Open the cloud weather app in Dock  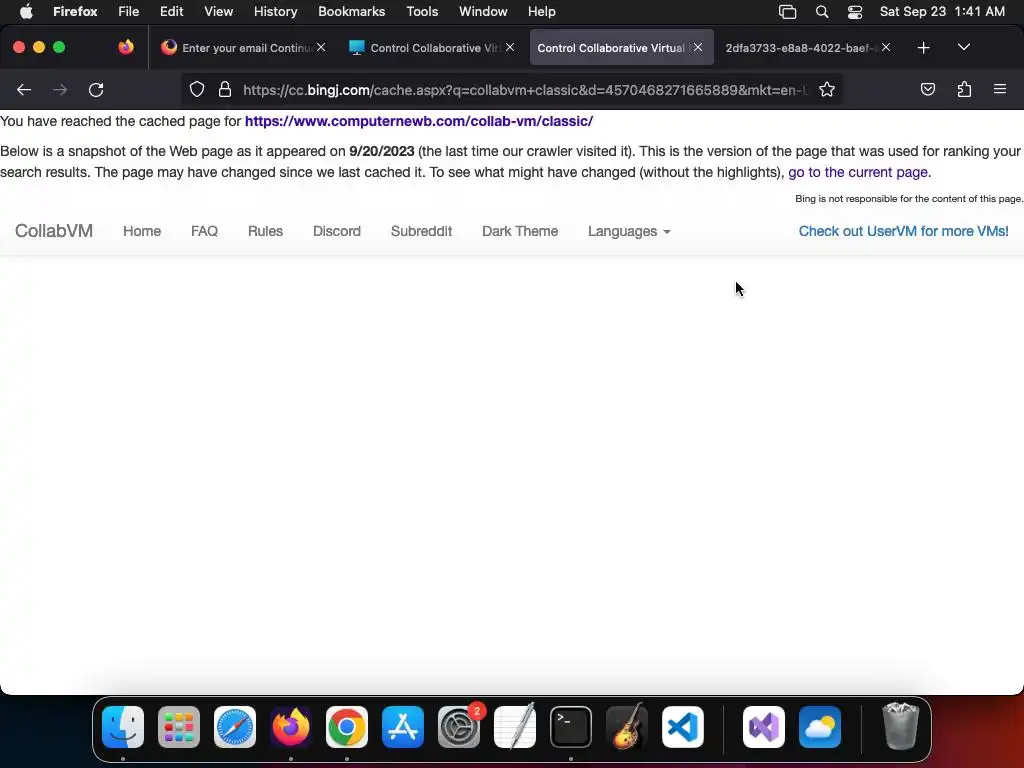pos(820,727)
